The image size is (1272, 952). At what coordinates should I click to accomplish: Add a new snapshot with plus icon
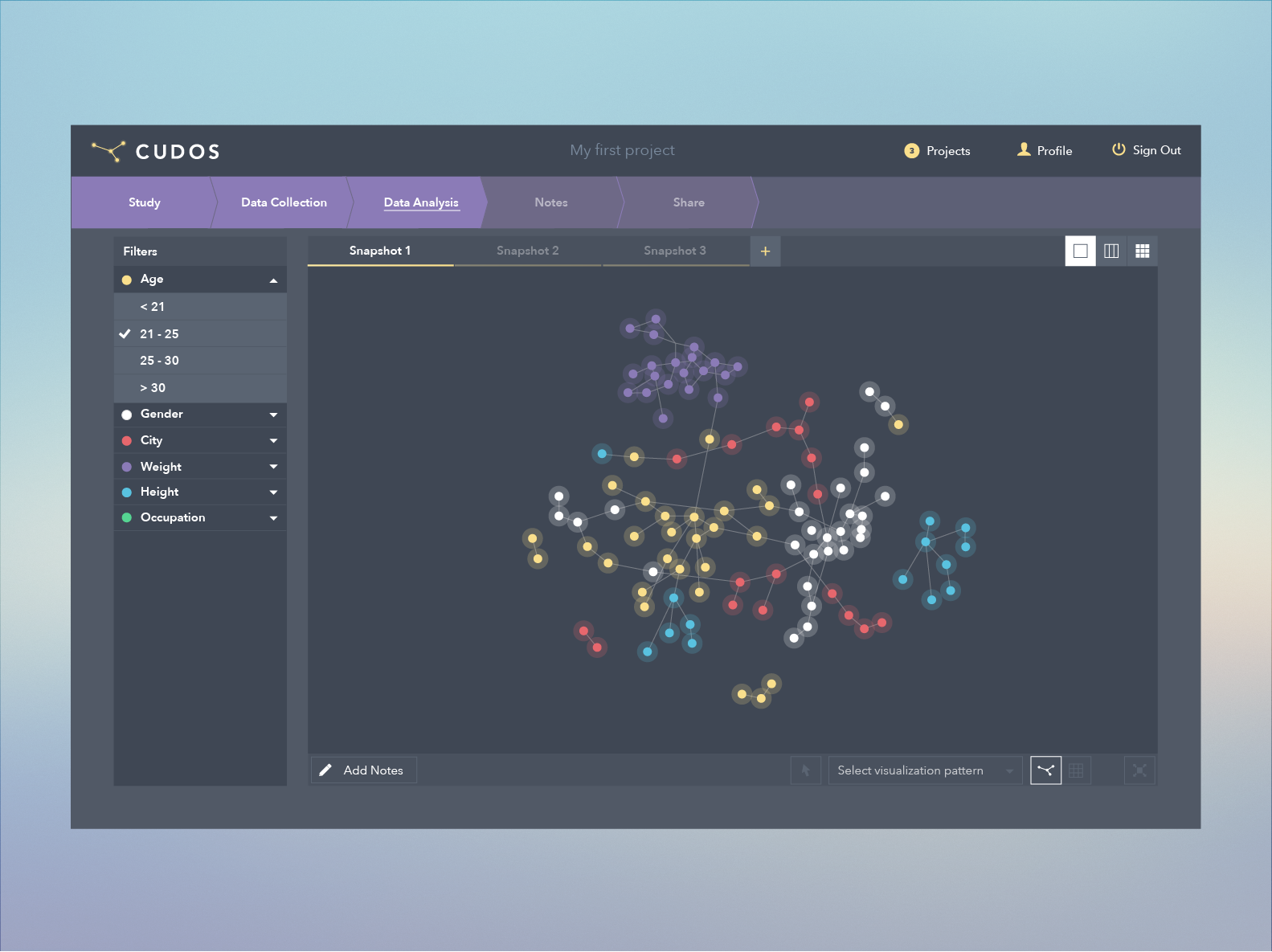coord(766,251)
